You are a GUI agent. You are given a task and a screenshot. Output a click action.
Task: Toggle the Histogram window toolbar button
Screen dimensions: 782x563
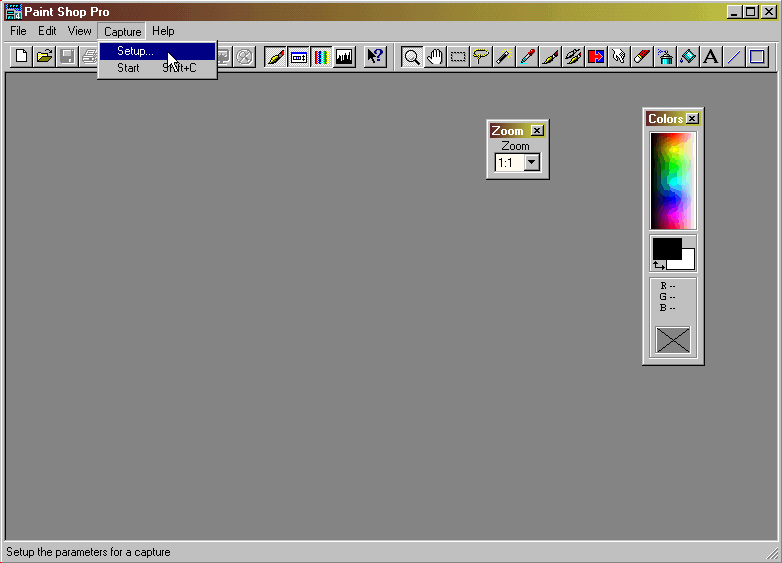(344, 57)
